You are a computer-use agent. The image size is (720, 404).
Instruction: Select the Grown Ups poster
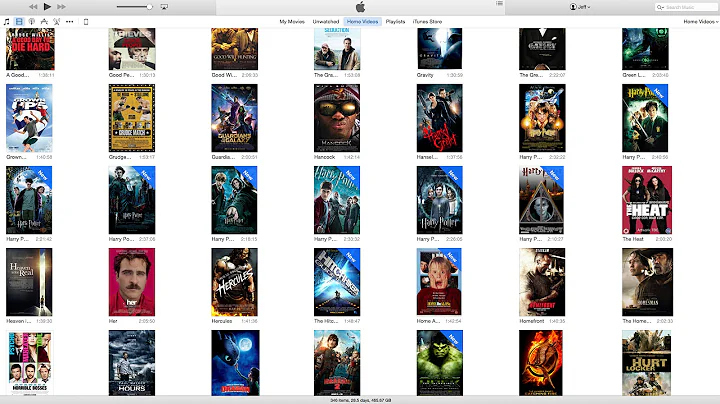point(29,118)
